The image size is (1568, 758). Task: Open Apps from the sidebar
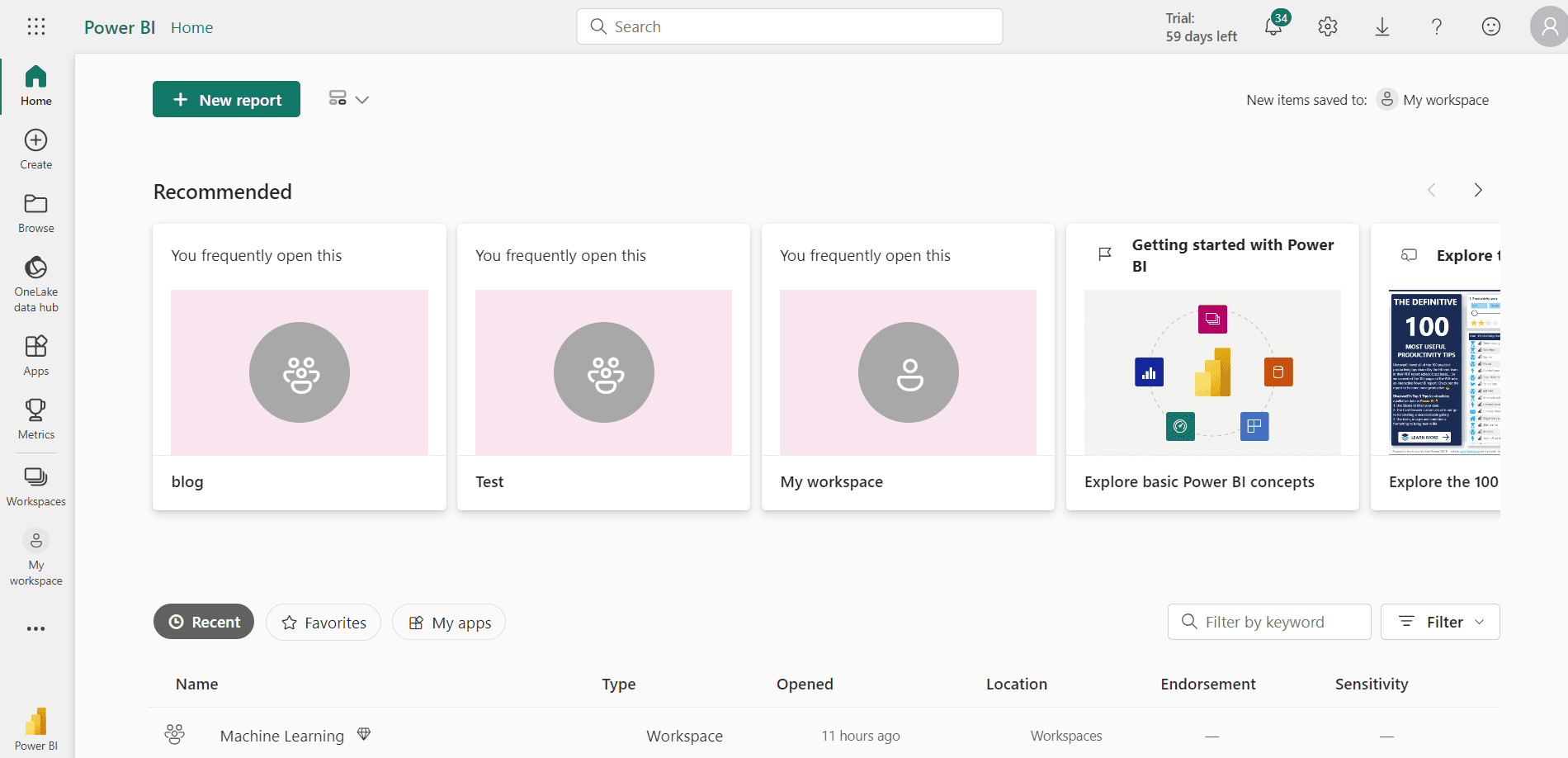[36, 356]
